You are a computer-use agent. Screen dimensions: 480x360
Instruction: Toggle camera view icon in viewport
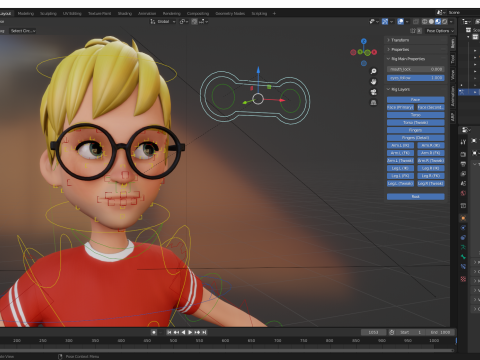(x=374, y=92)
